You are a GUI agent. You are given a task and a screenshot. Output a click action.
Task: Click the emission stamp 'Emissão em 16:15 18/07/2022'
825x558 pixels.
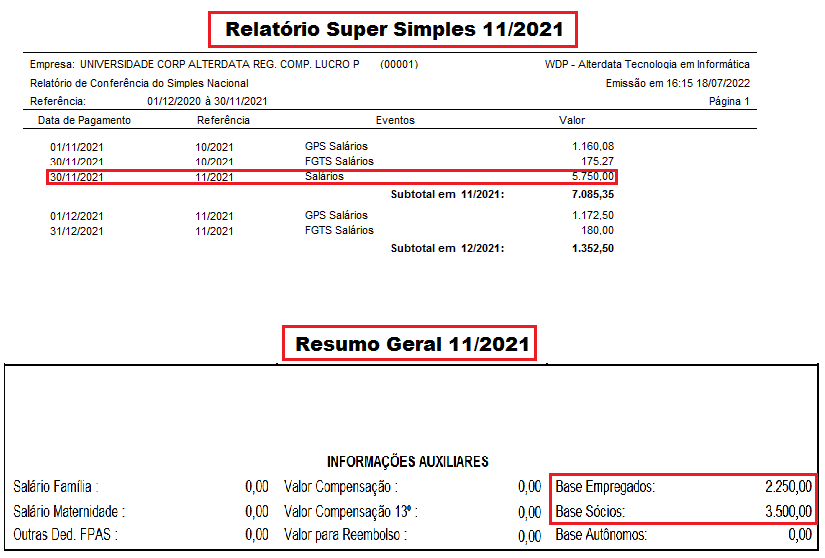(x=678, y=83)
